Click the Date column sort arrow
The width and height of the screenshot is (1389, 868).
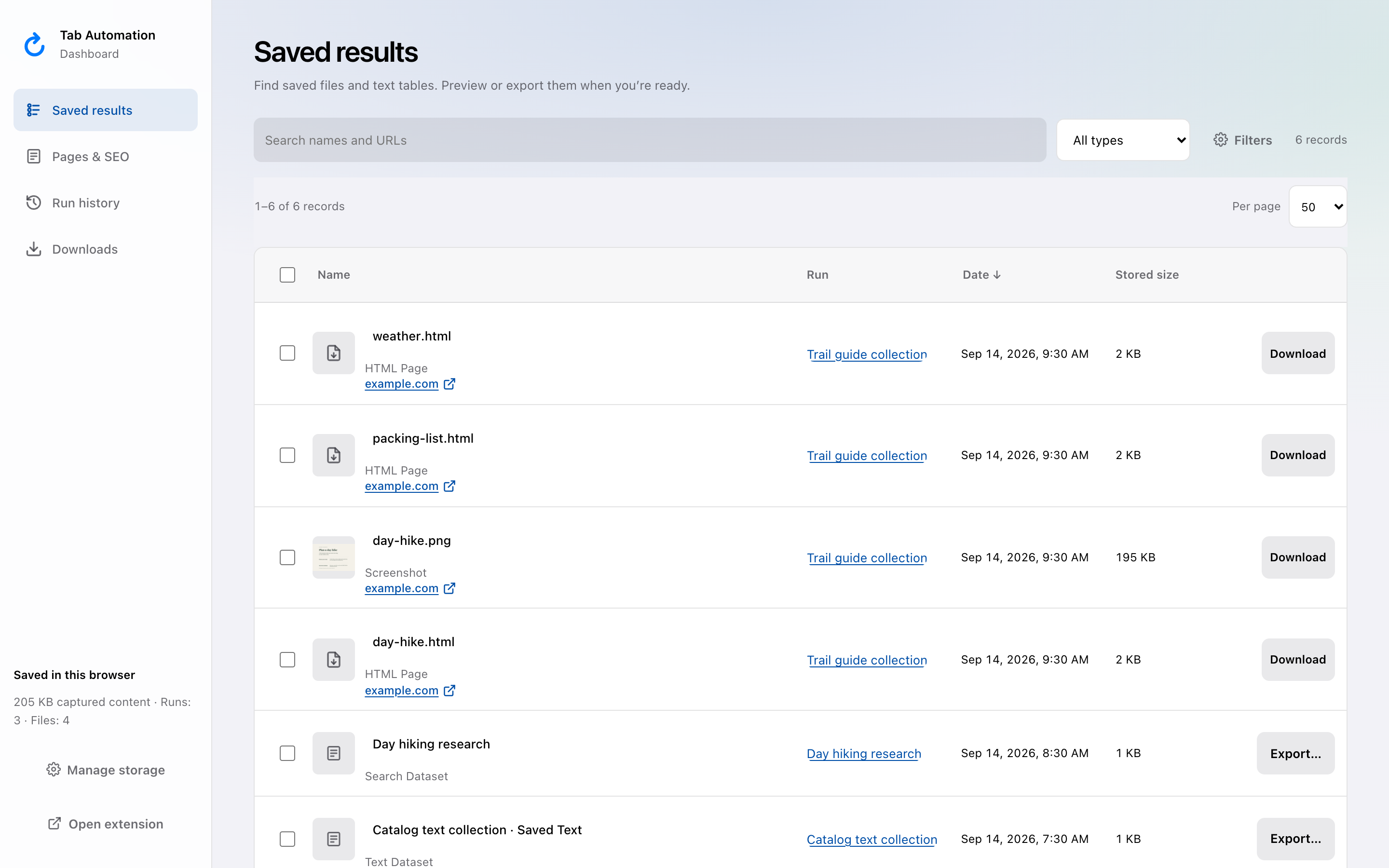click(x=997, y=275)
